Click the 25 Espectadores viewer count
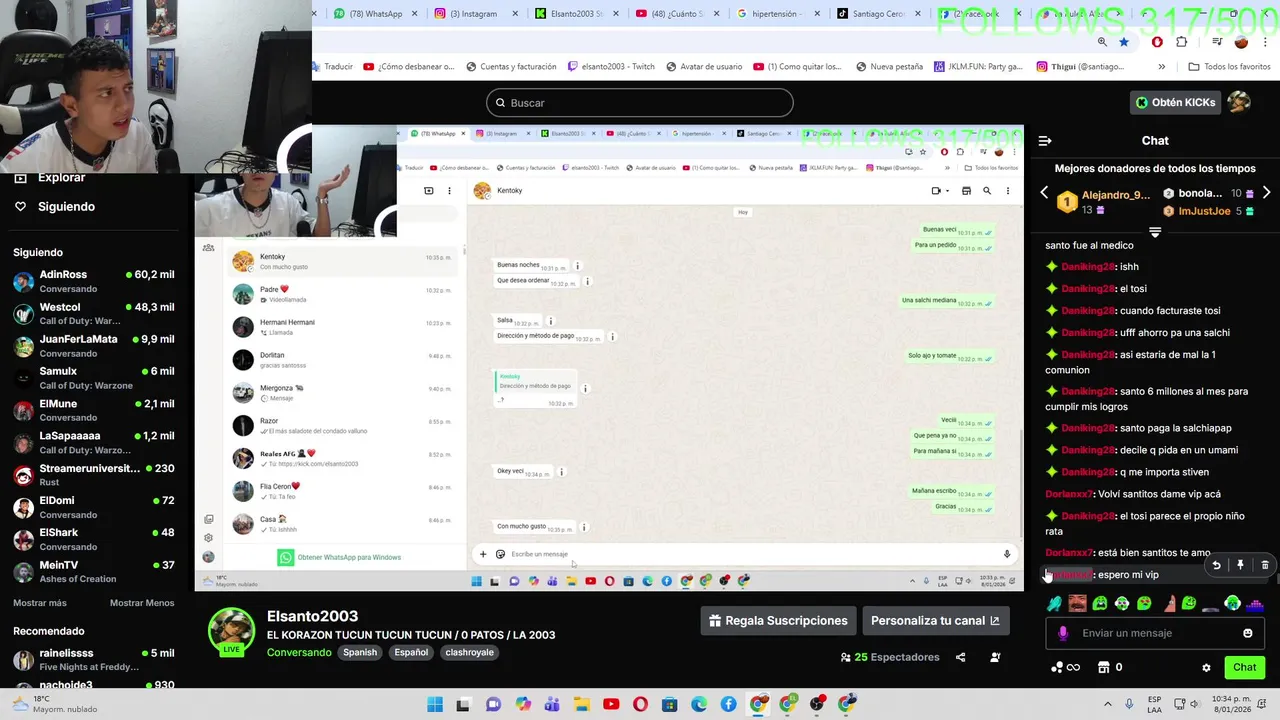Viewport: 1280px width, 720px height. click(x=889, y=657)
